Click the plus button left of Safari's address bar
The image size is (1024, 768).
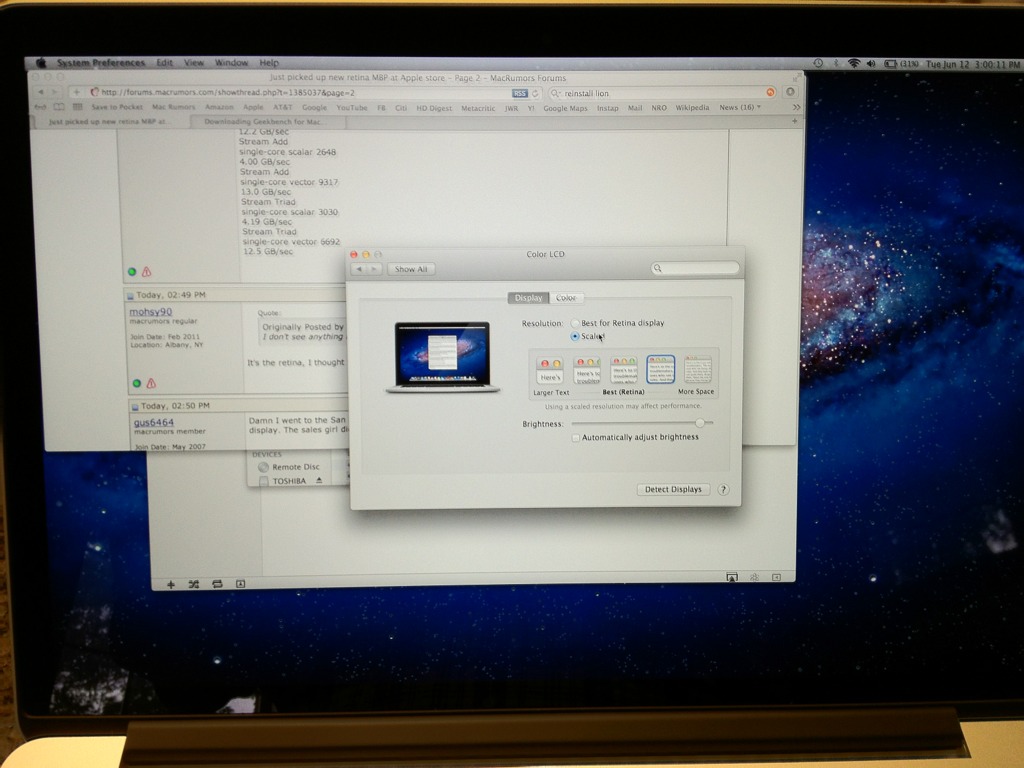[x=76, y=92]
